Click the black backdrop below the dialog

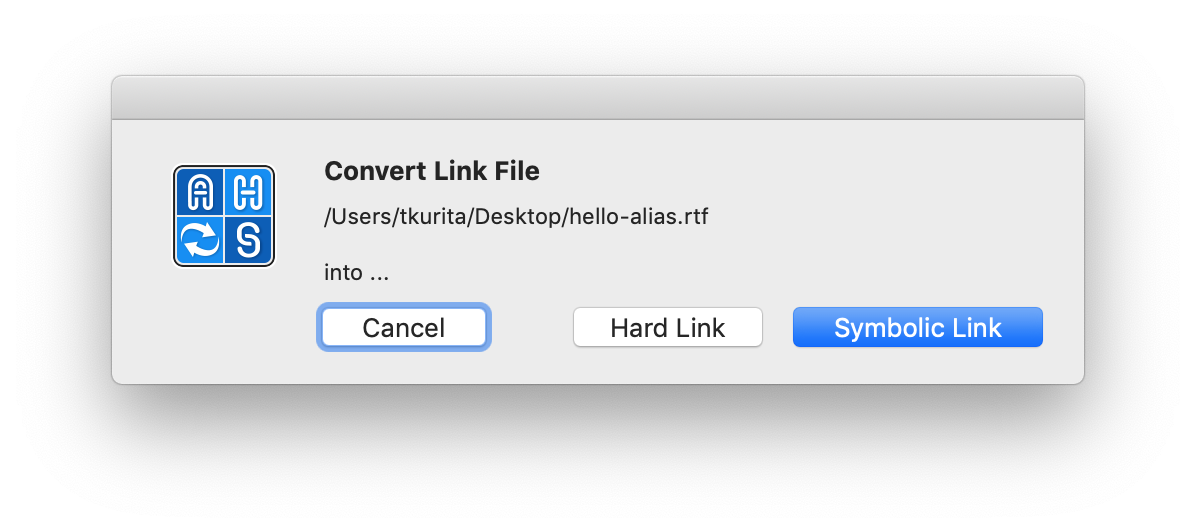(x=597, y=460)
